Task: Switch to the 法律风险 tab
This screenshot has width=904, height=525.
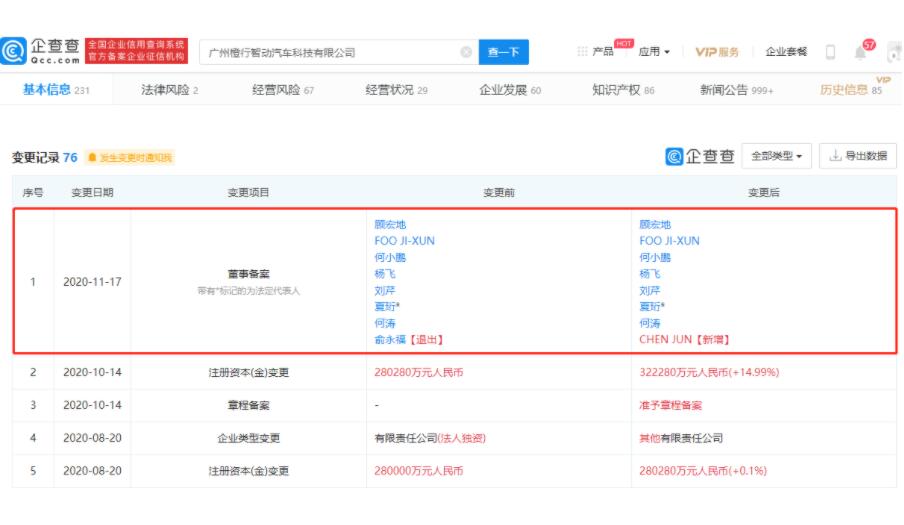Action: pyautogui.click(x=170, y=90)
